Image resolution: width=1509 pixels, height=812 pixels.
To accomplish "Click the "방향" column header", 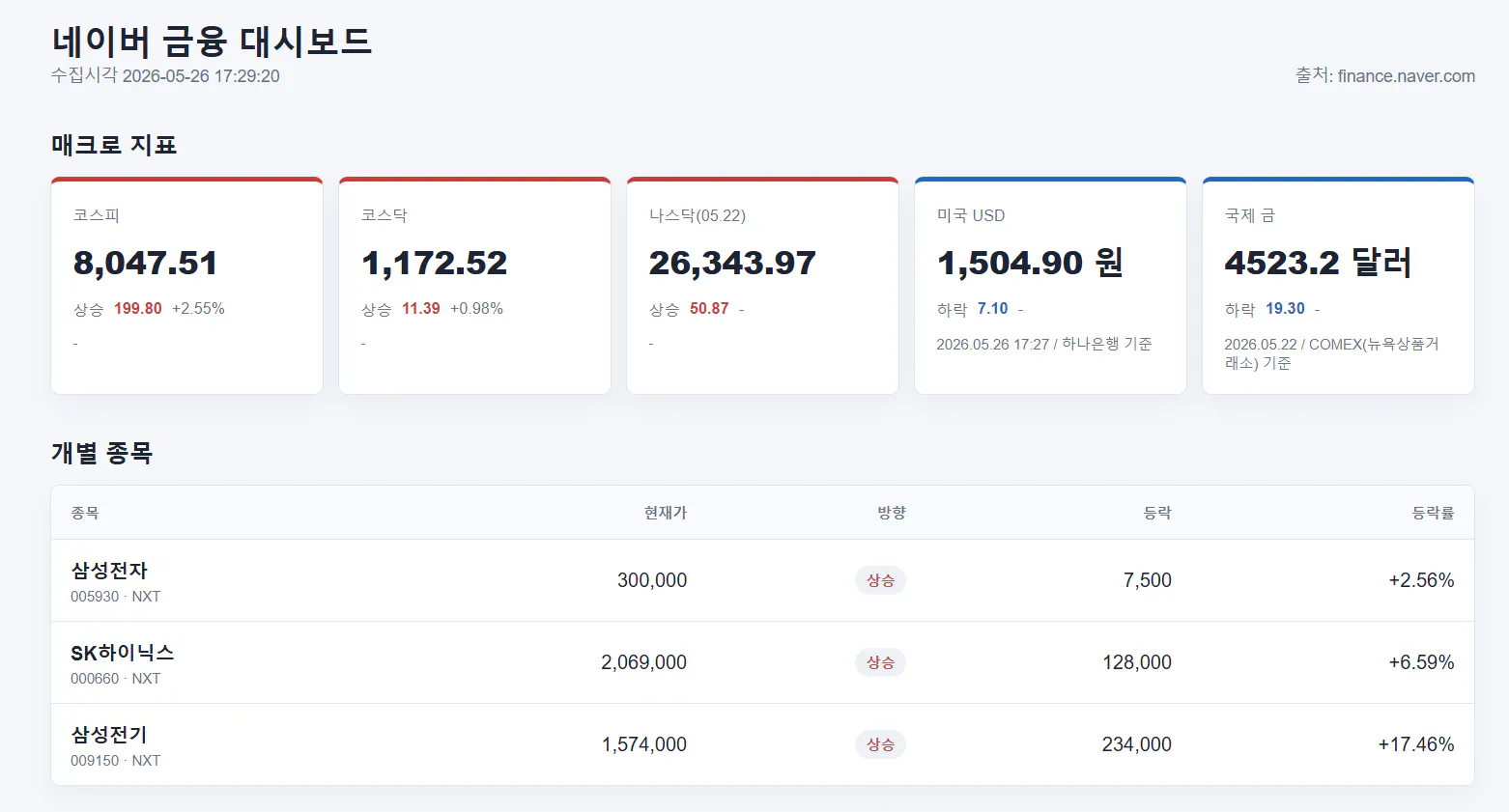I will (892, 513).
